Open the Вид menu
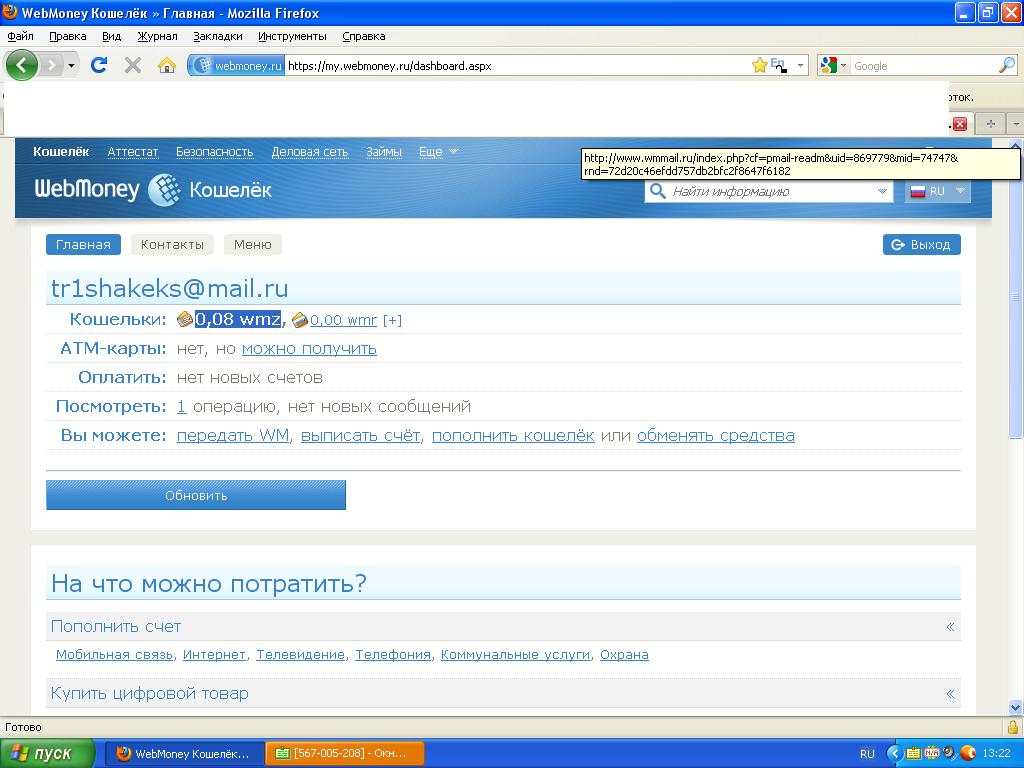Viewport: 1024px width, 768px height. click(x=112, y=37)
